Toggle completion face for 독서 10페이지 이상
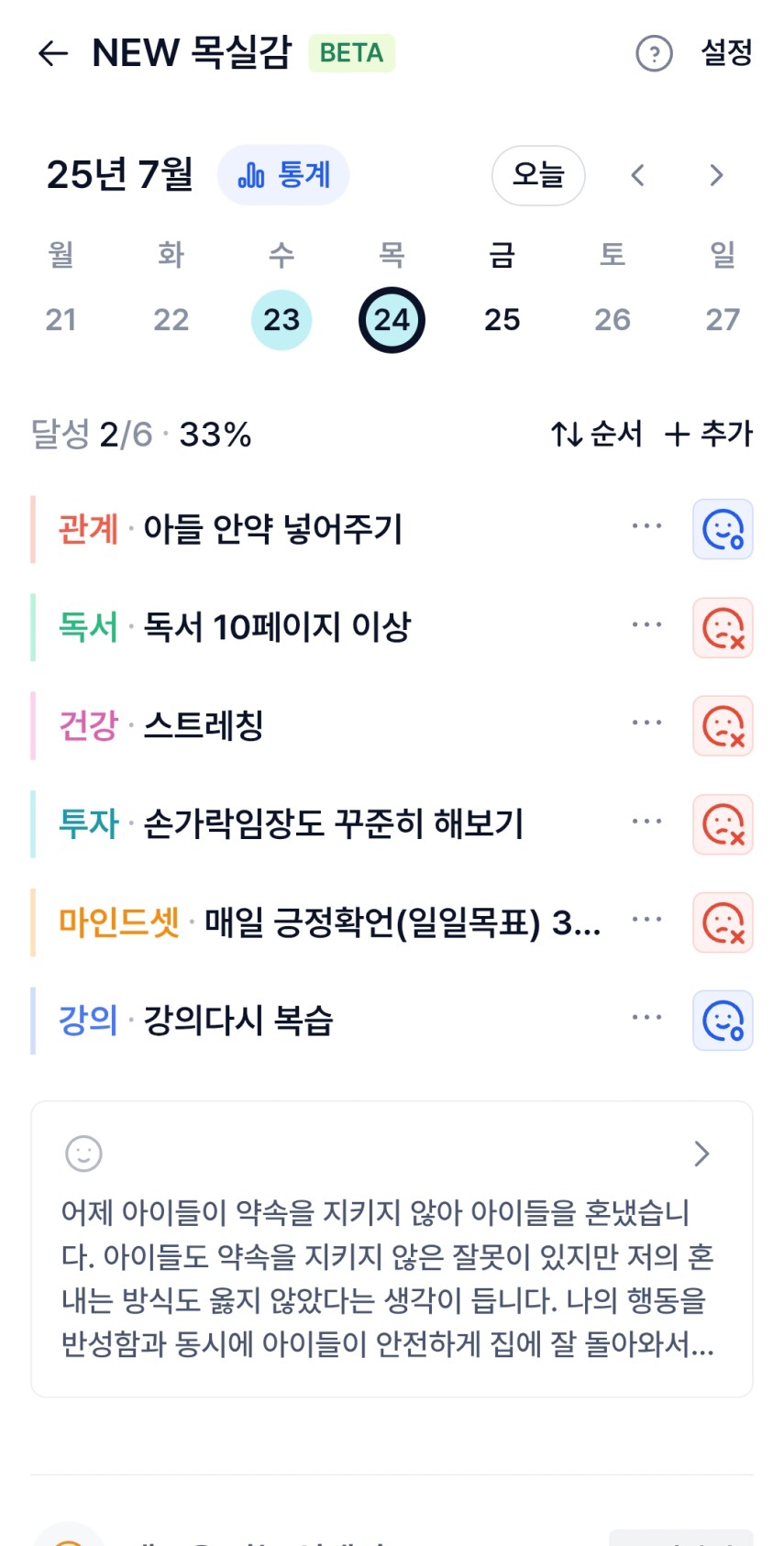Viewport: 784px width, 1546px height. [723, 628]
